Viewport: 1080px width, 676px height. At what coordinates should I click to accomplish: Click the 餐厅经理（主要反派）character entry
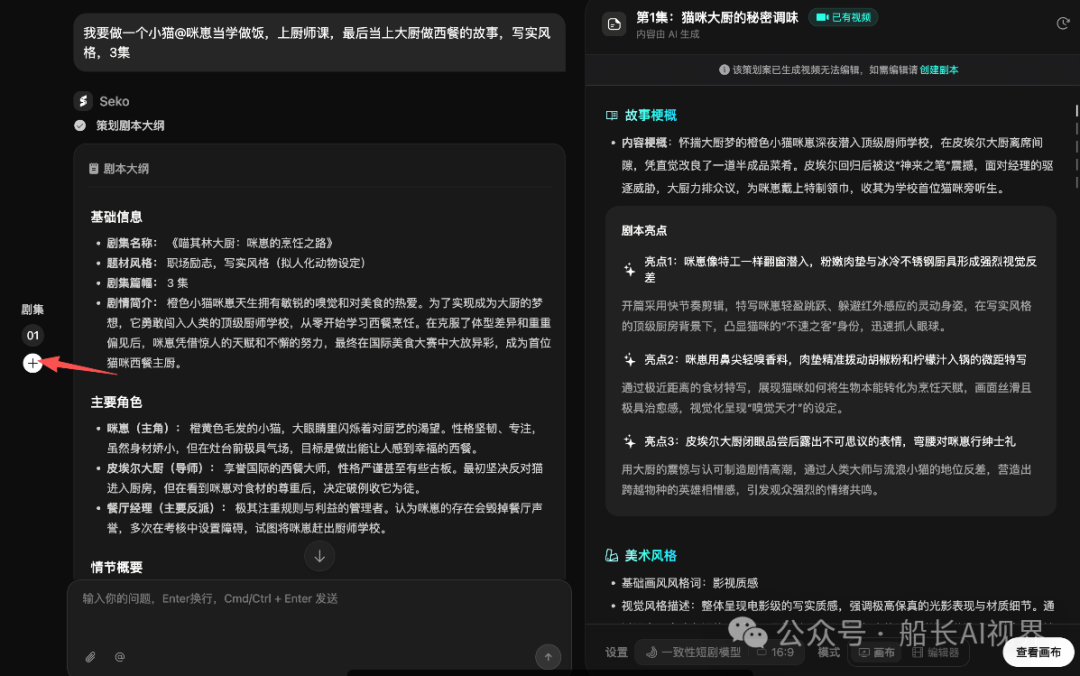click(x=324, y=518)
